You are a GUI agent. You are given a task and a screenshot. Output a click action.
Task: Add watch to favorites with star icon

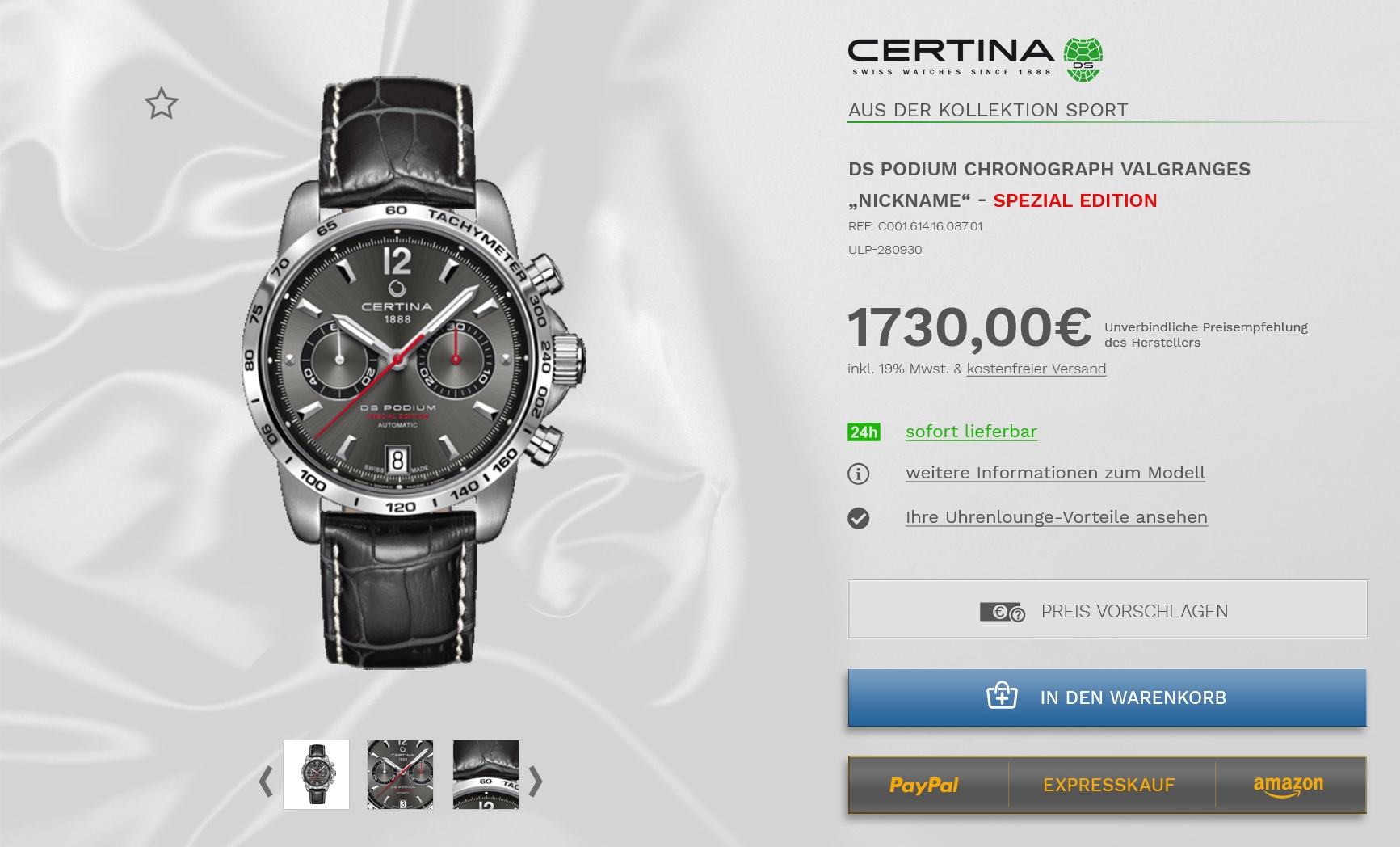[162, 104]
